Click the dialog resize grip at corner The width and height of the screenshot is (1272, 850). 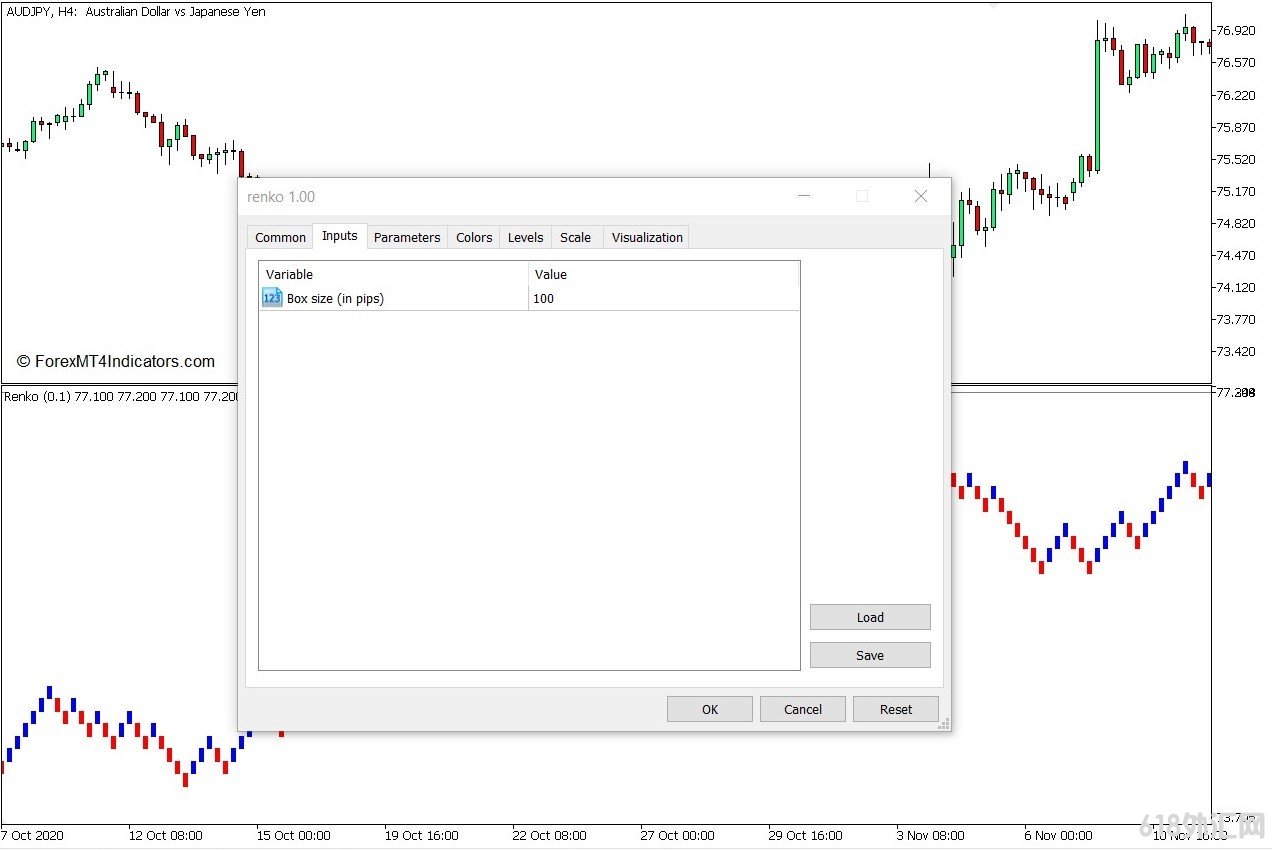[x=943, y=724]
